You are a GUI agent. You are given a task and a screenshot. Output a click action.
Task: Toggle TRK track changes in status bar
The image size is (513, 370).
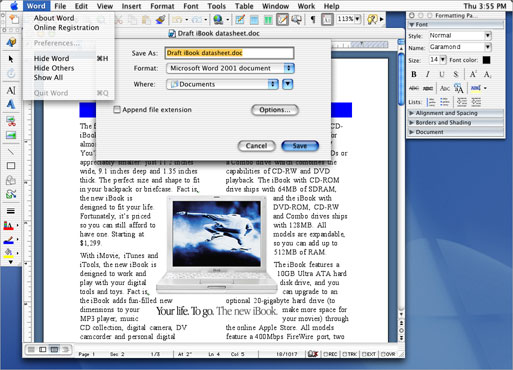coord(350,354)
